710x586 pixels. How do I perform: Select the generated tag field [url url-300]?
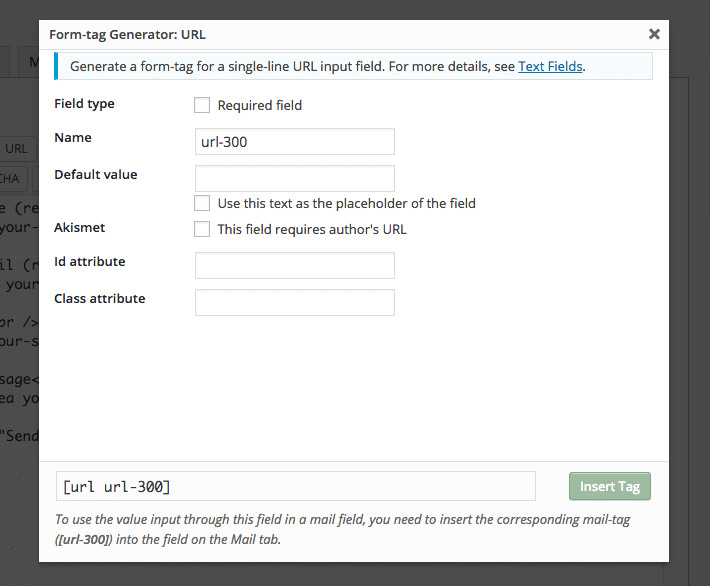pyautogui.click(x=296, y=486)
